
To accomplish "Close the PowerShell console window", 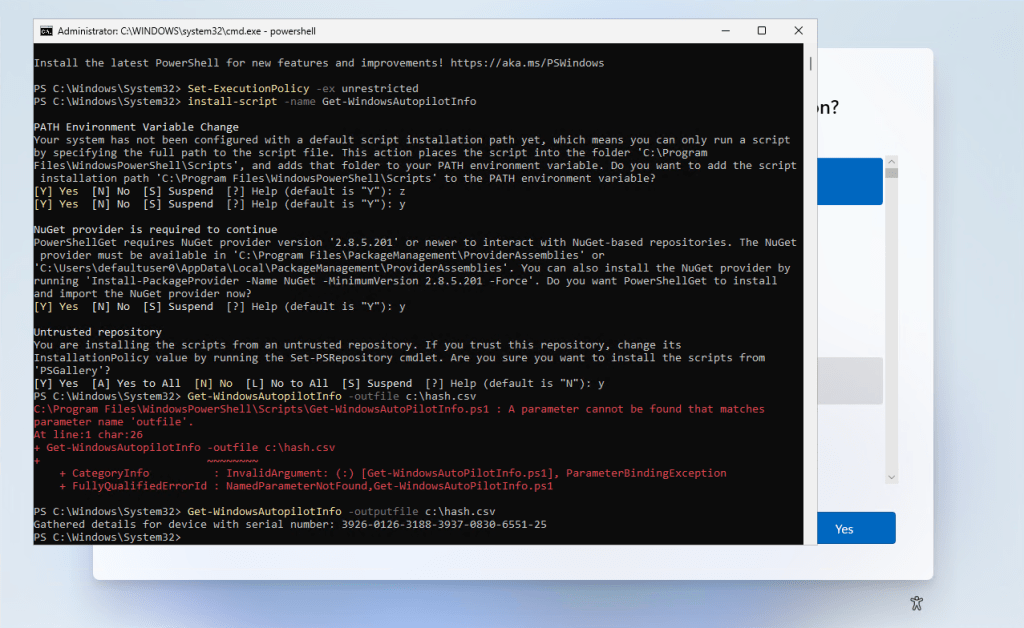I will [797, 31].
